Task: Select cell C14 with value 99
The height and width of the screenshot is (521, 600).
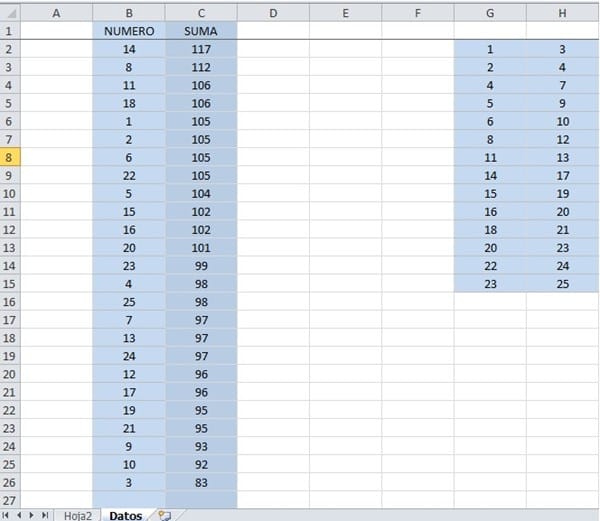Action: pyautogui.click(x=201, y=265)
